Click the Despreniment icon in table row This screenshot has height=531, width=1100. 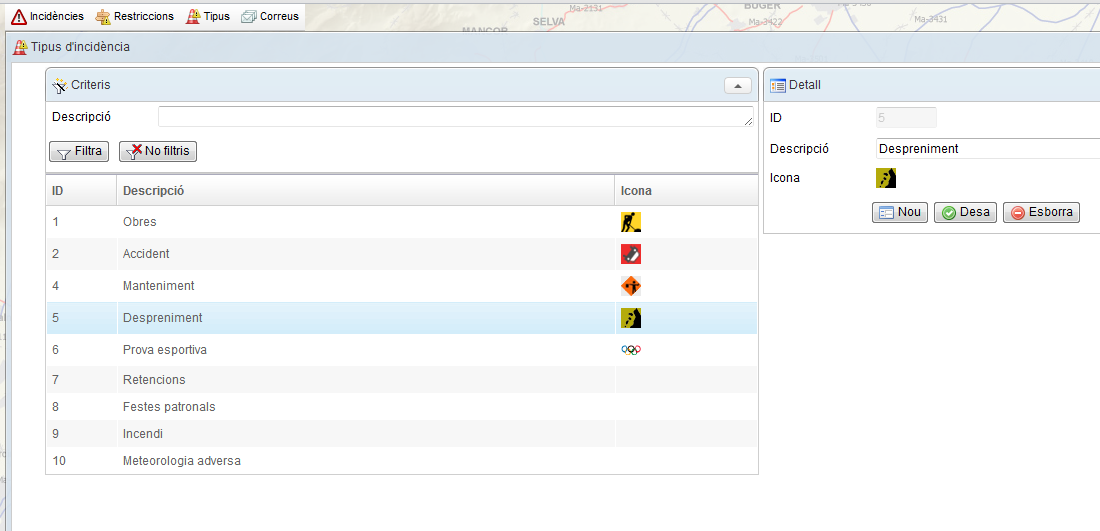630,318
